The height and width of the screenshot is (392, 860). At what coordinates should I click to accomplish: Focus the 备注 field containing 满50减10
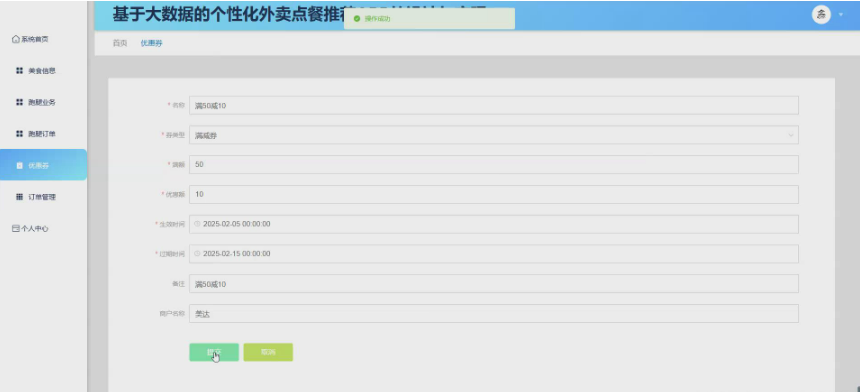494,283
